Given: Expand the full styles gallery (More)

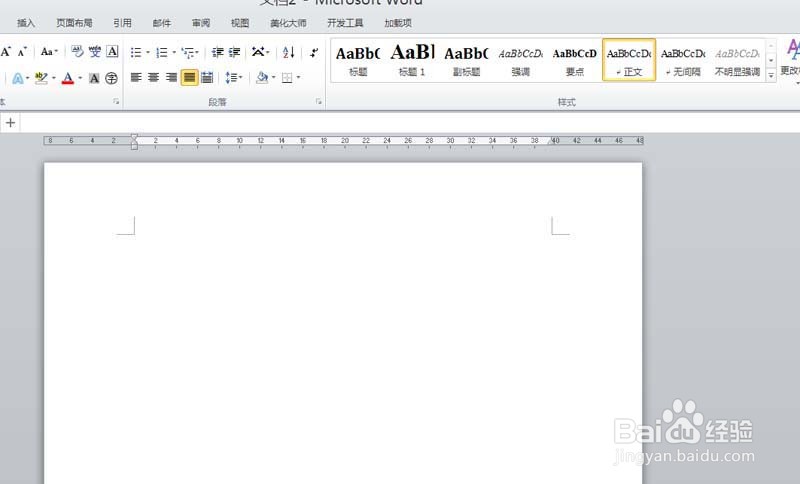Looking at the screenshot, I should [771, 74].
